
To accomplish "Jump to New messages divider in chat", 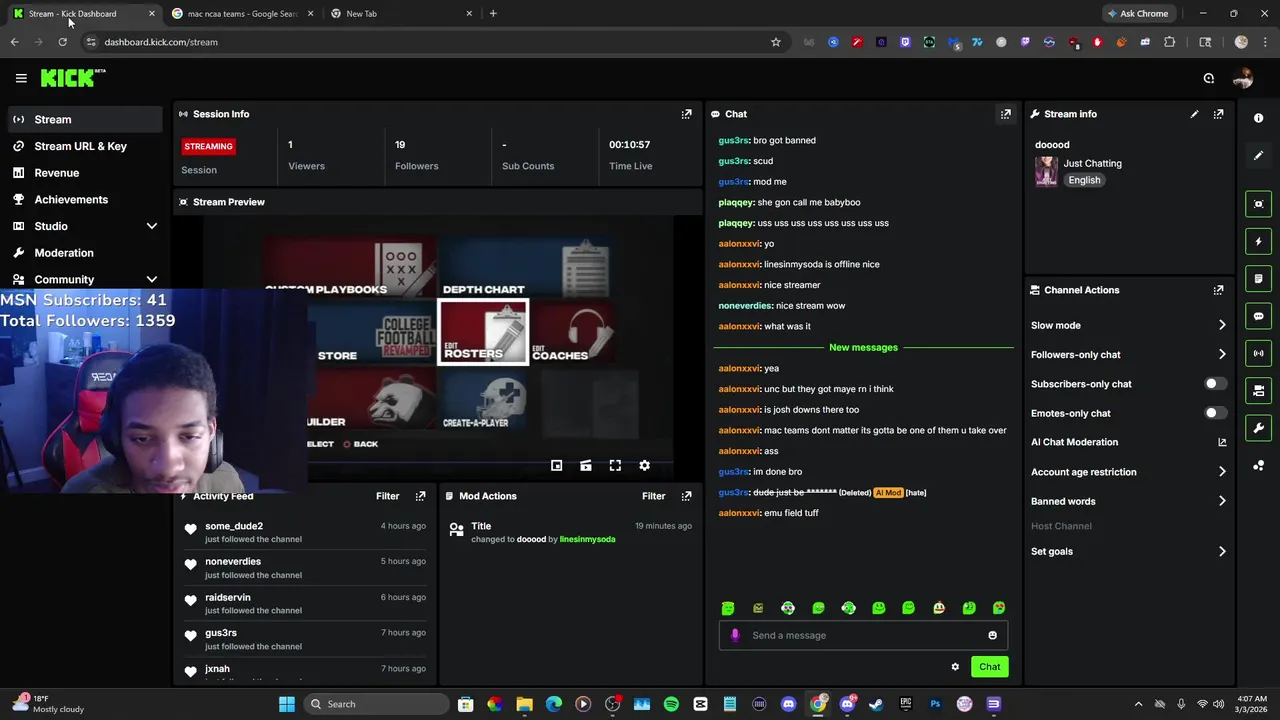I will click(863, 347).
